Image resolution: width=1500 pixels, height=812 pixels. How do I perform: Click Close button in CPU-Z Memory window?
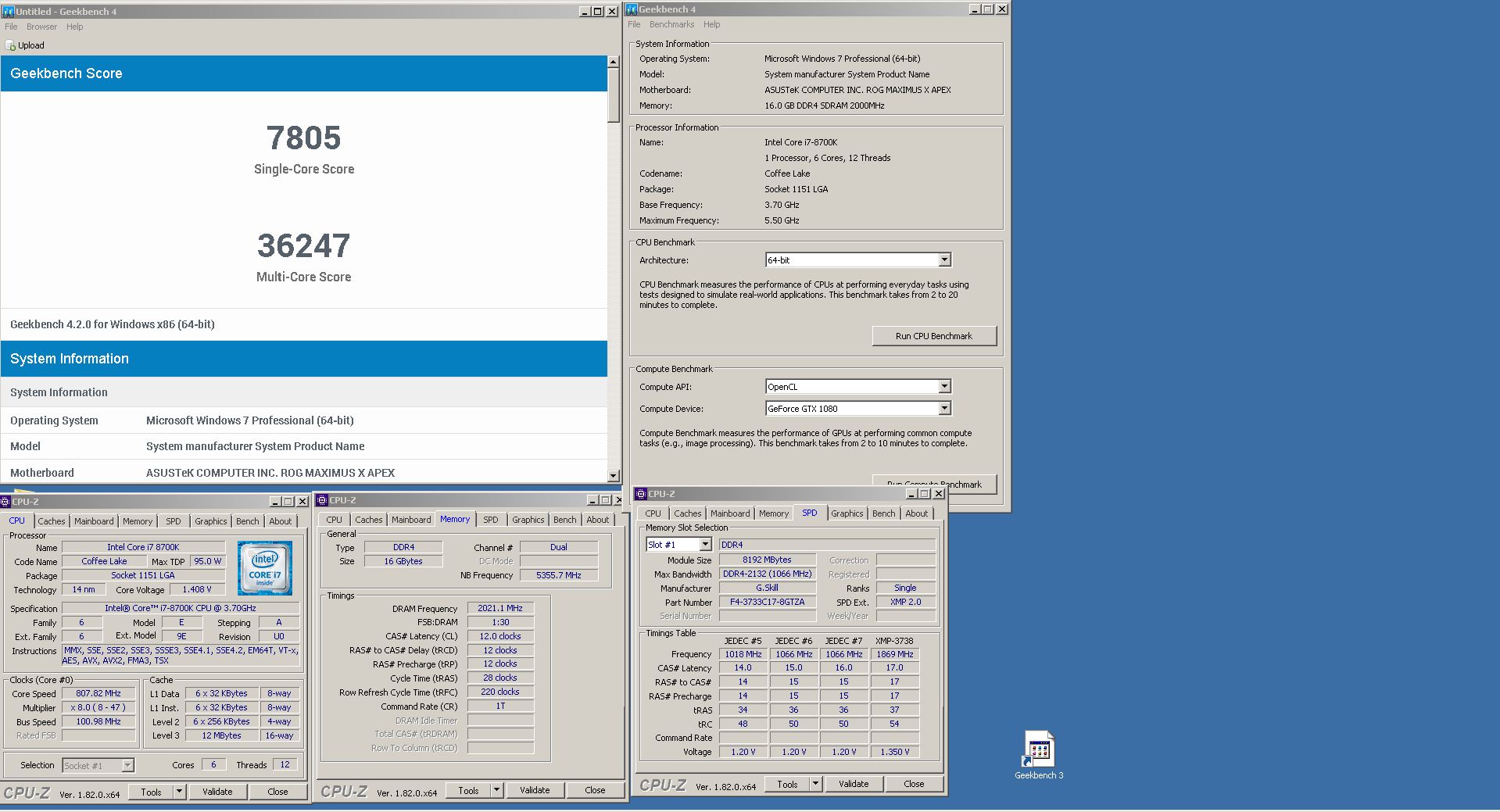coord(595,790)
